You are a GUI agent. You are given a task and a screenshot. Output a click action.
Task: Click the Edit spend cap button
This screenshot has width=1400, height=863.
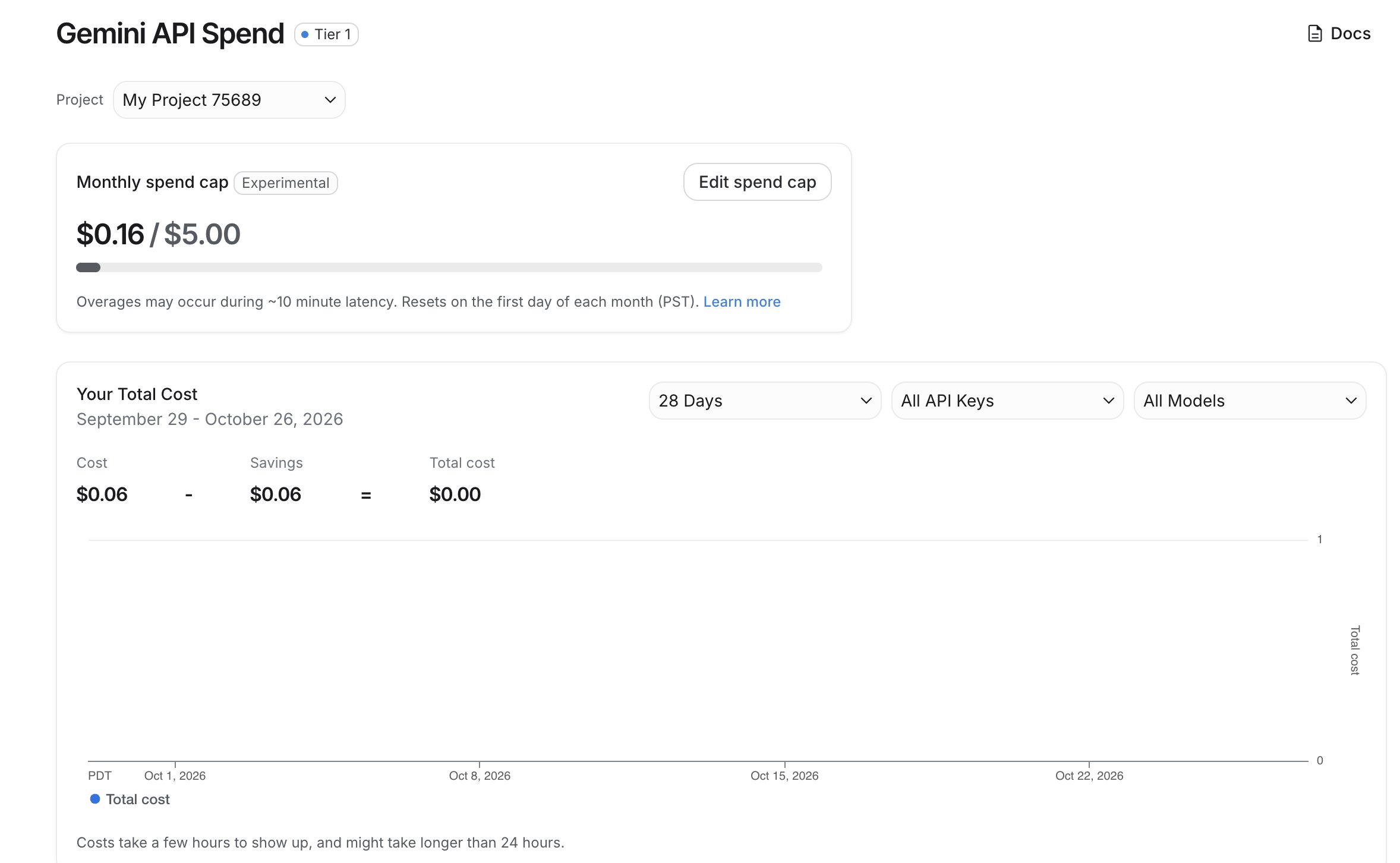[757, 182]
